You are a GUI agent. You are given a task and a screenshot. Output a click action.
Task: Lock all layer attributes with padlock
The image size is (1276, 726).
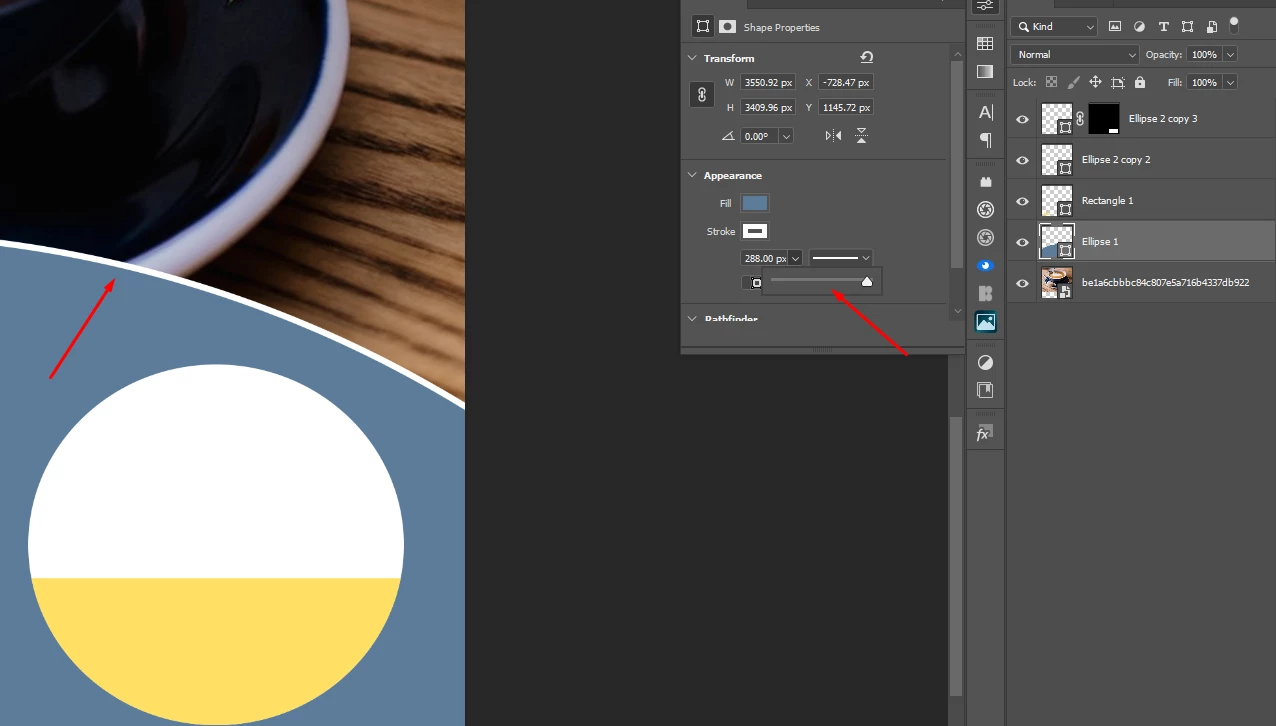click(1140, 82)
